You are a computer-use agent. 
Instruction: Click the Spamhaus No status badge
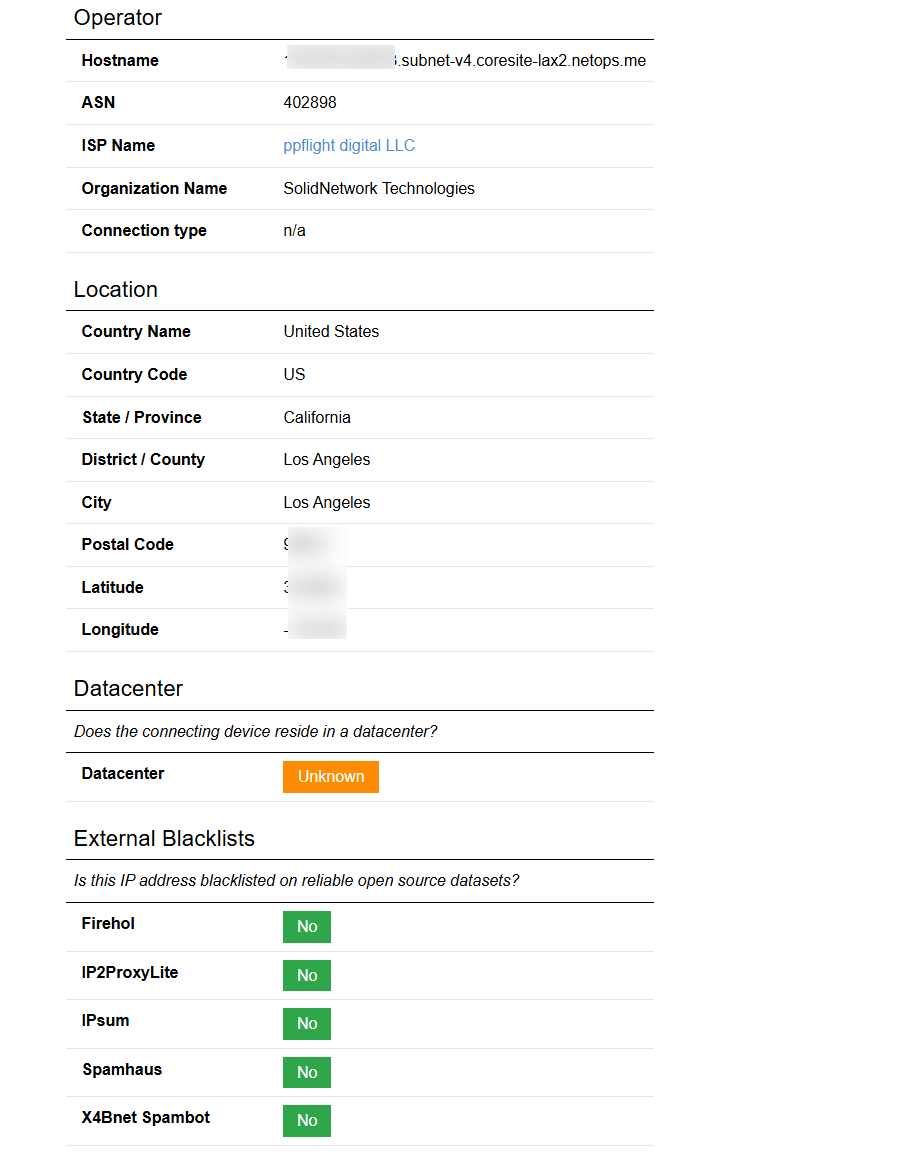[x=307, y=1072]
